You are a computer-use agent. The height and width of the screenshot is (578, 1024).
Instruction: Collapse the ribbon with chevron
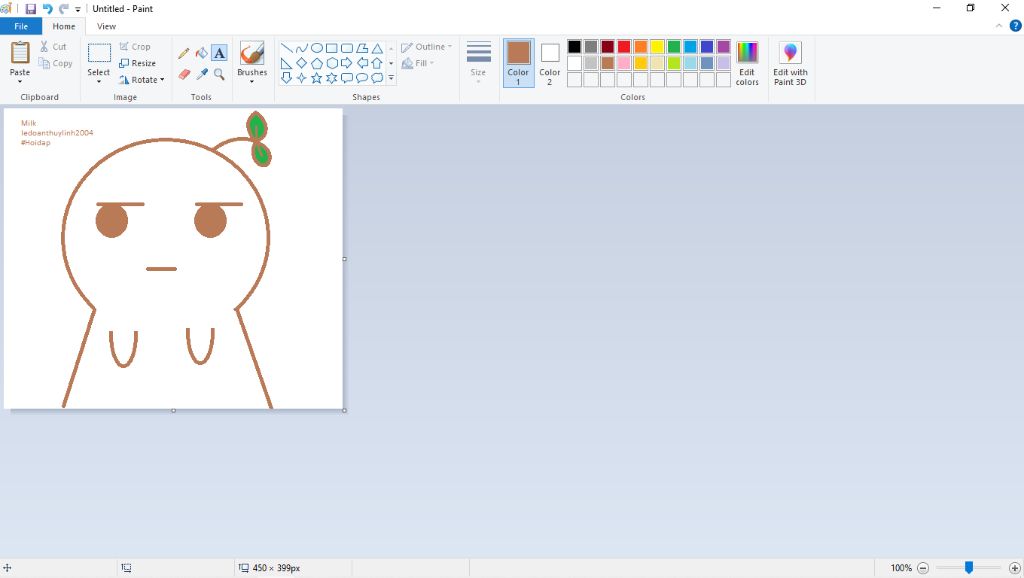coord(999,26)
